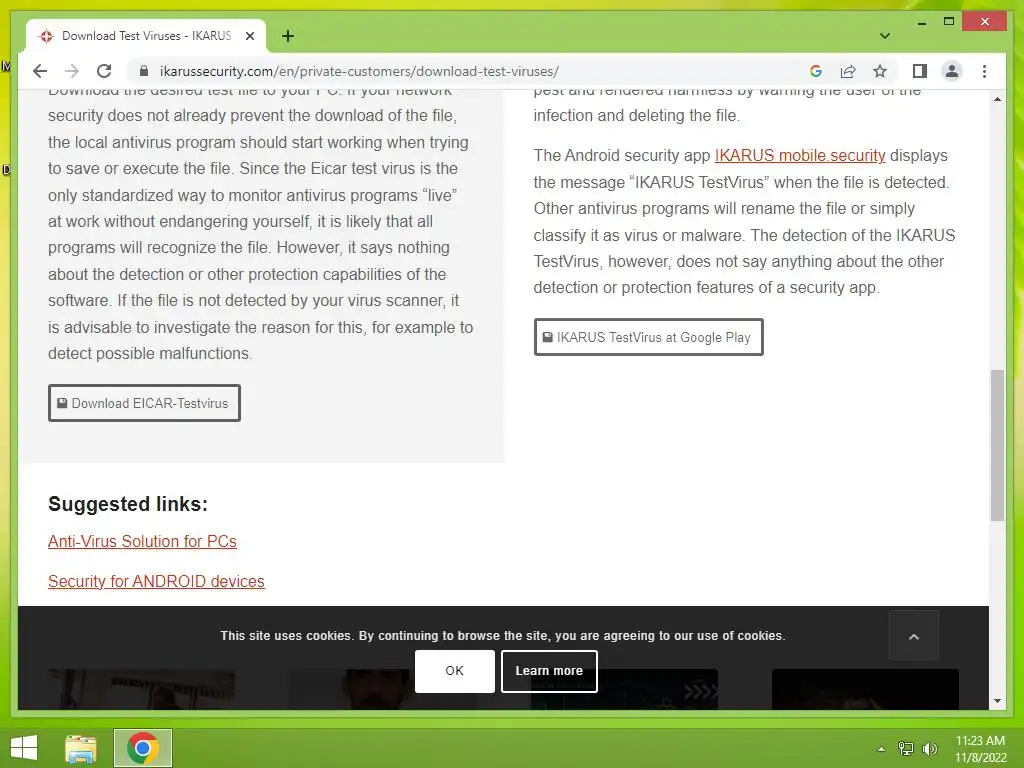Click the page scrollbar thumb
1024x768 pixels.
point(997,445)
